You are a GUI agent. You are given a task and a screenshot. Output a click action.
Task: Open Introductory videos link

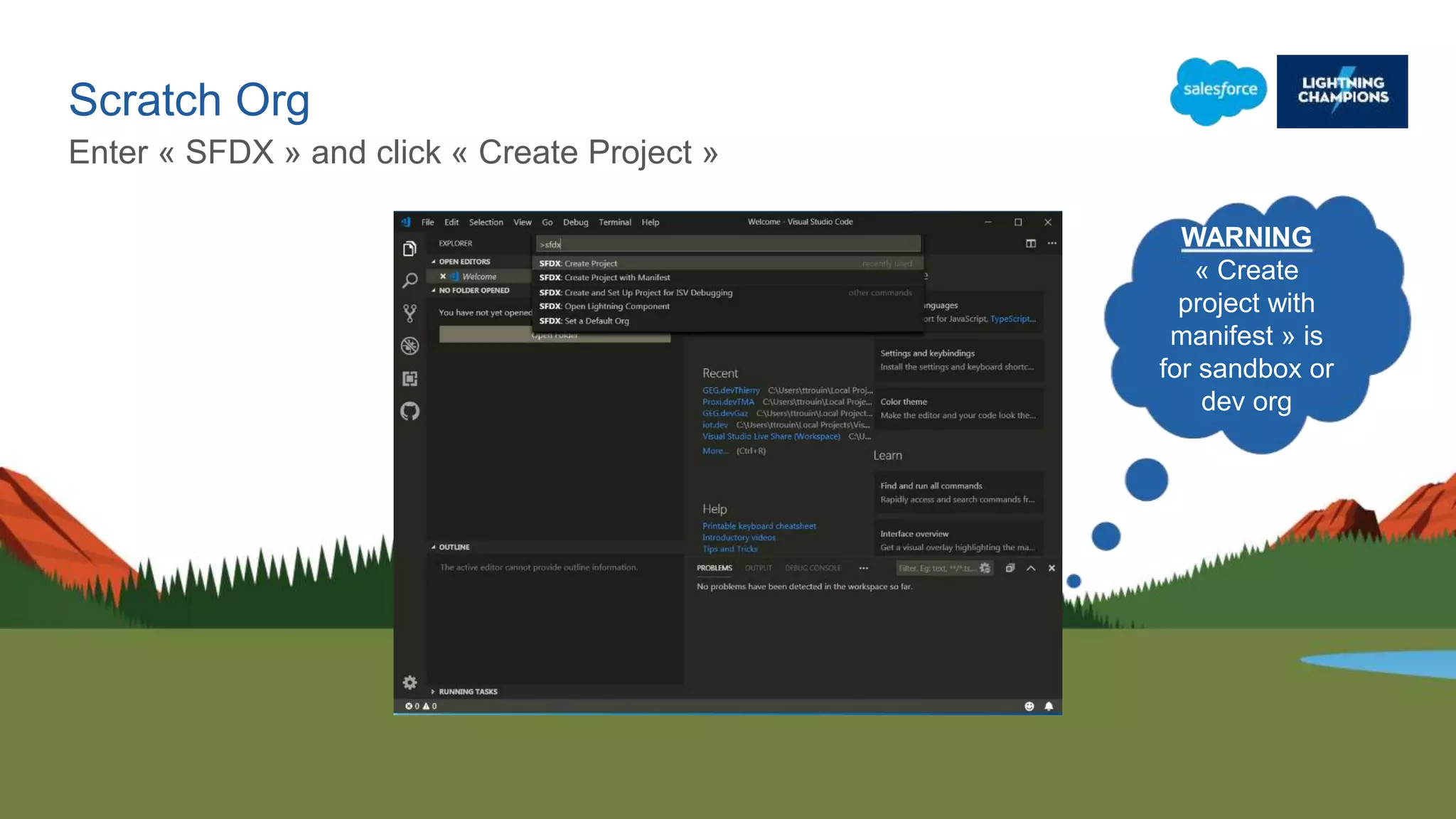[x=739, y=537]
